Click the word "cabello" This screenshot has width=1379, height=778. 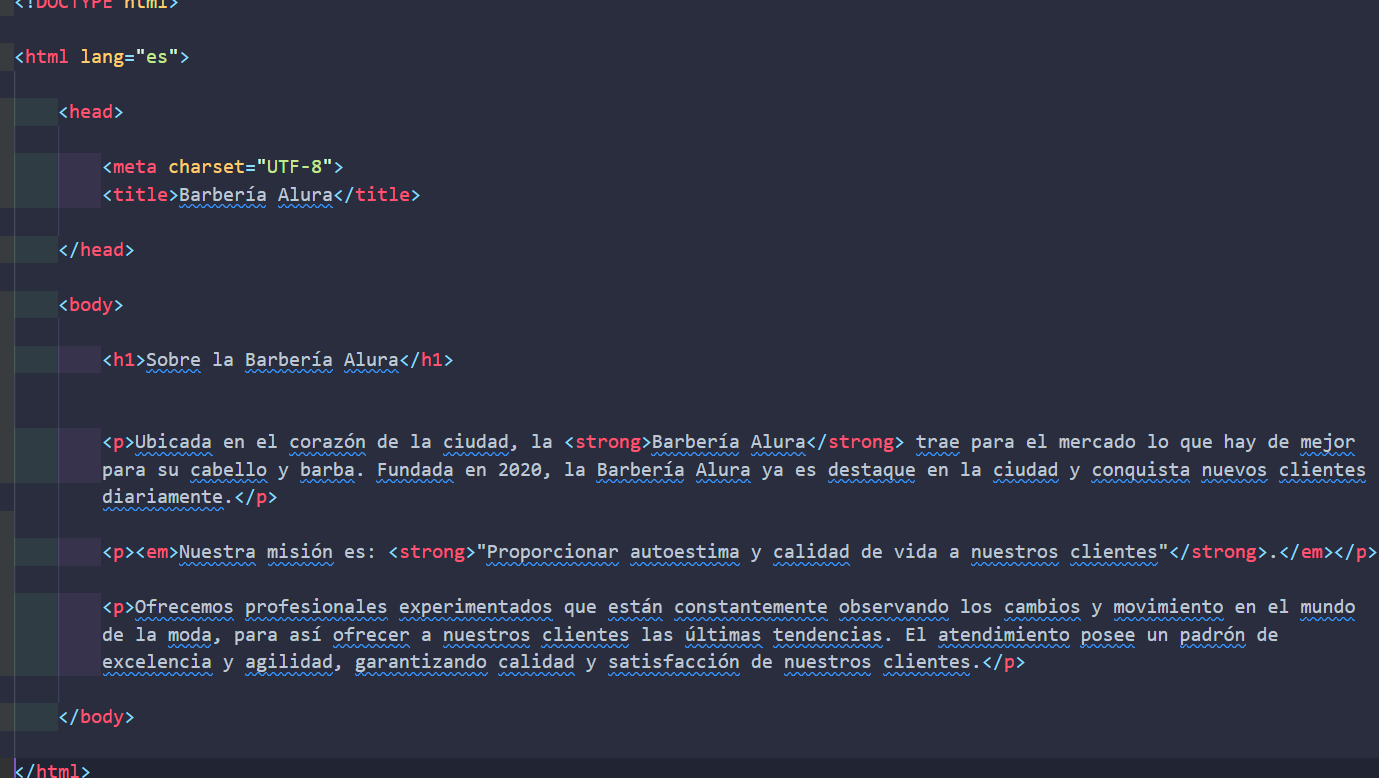pyautogui.click(x=228, y=470)
